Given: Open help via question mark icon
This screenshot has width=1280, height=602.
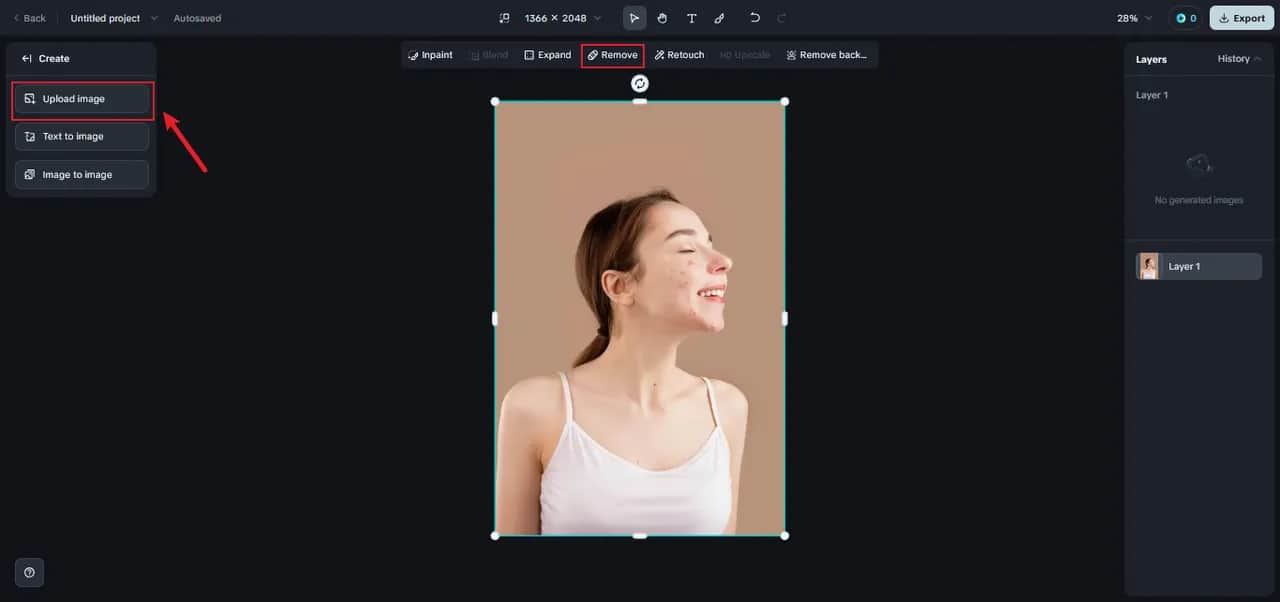Looking at the screenshot, I should pos(29,573).
